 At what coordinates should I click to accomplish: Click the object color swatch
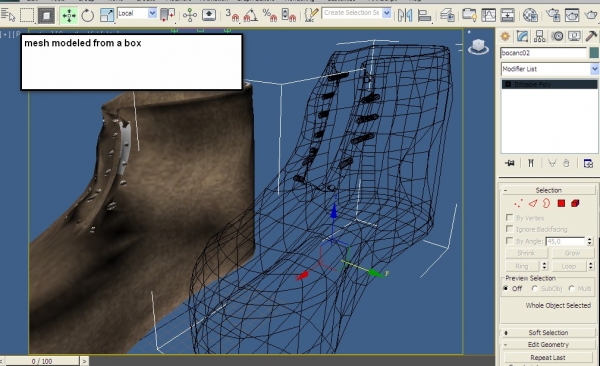[594, 53]
